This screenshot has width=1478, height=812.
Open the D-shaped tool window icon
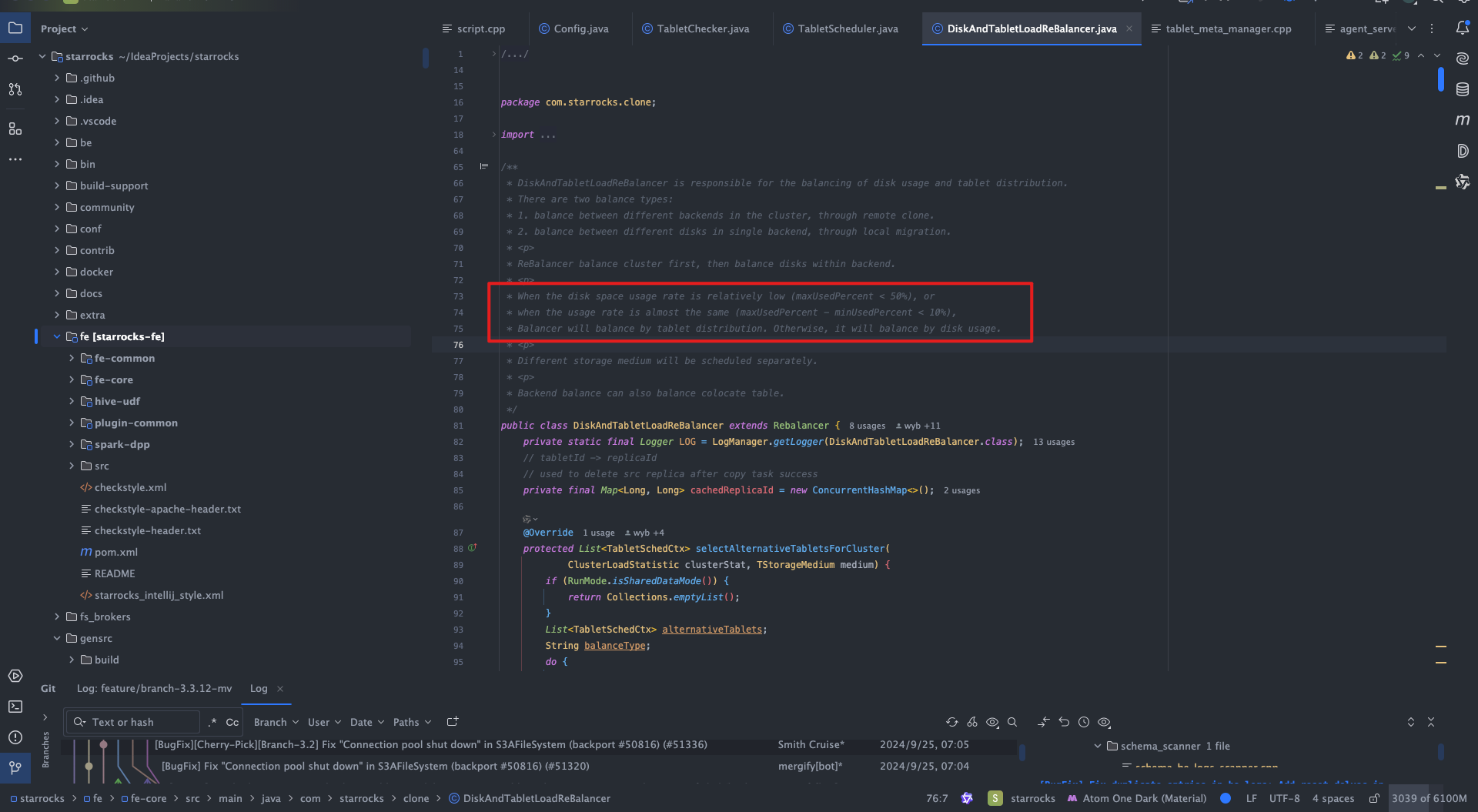pyautogui.click(x=1462, y=151)
